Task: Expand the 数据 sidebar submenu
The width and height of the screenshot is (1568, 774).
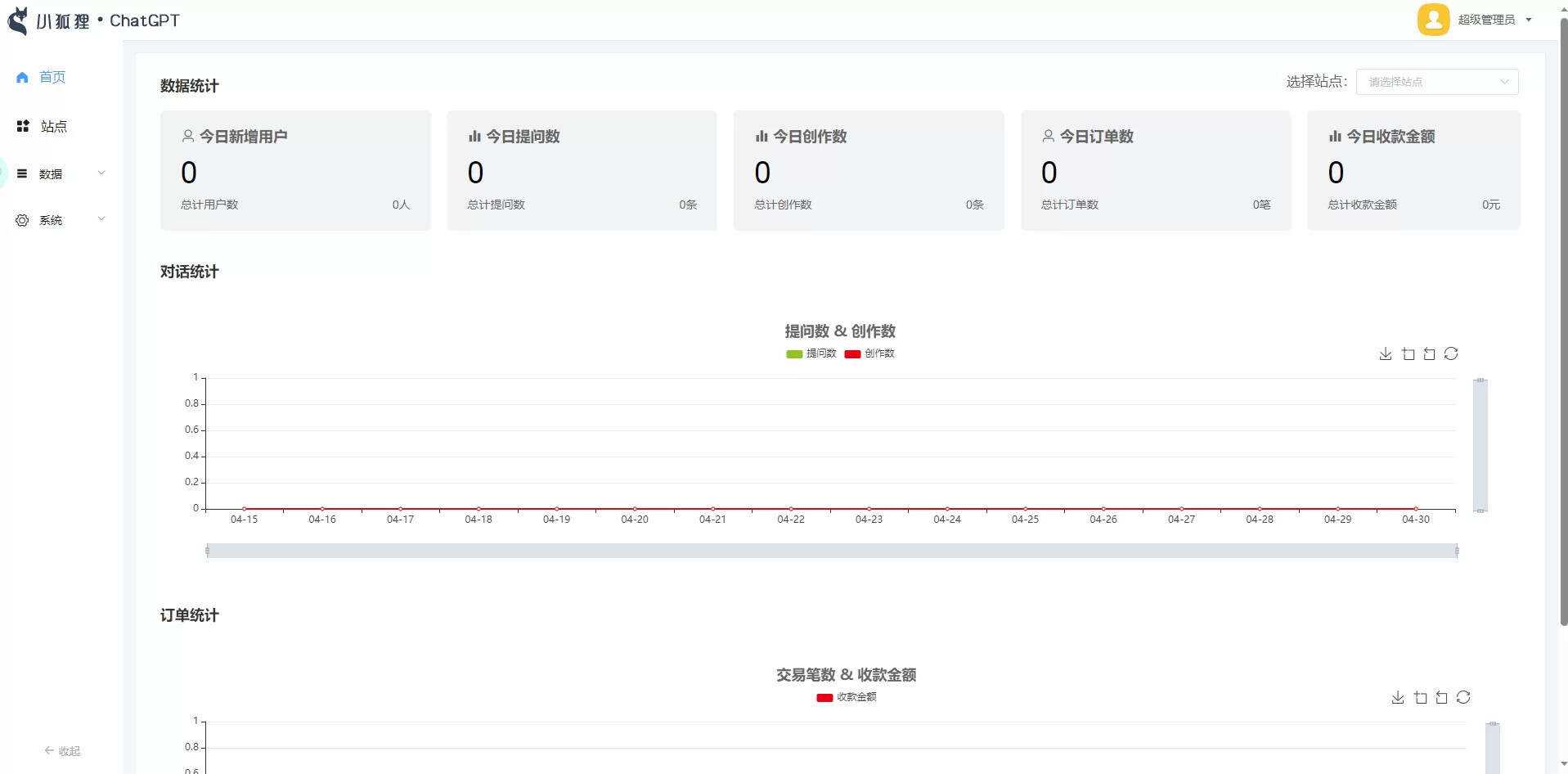Action: pyautogui.click(x=61, y=173)
